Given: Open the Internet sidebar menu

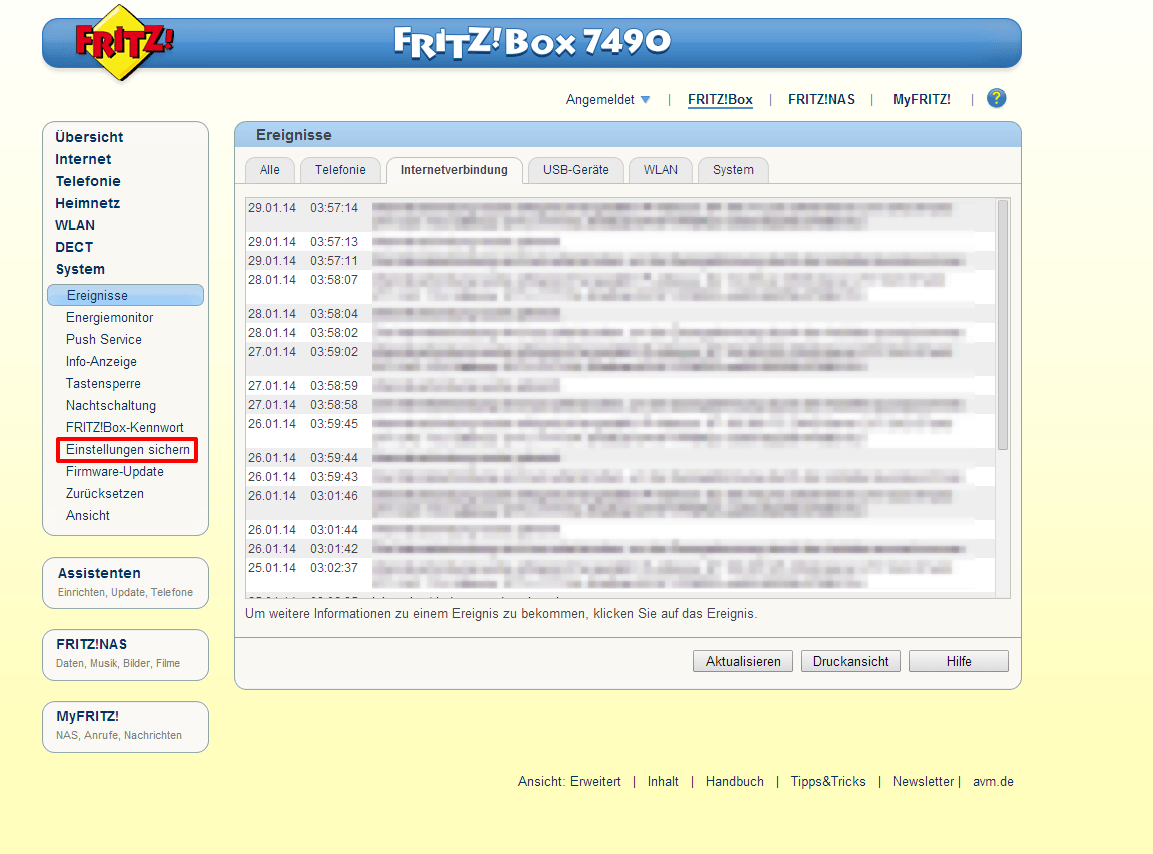Looking at the screenshot, I should coord(83,159).
